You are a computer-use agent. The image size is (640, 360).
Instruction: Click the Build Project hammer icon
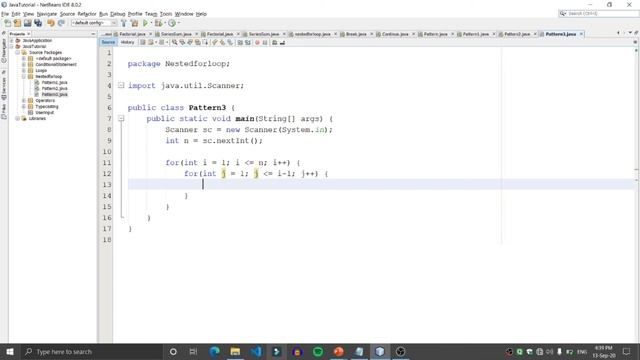124,23
